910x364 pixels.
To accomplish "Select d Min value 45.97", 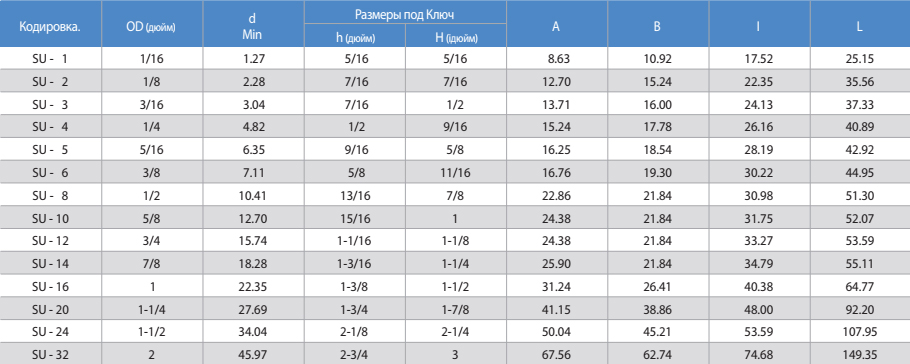I will 253,354.
